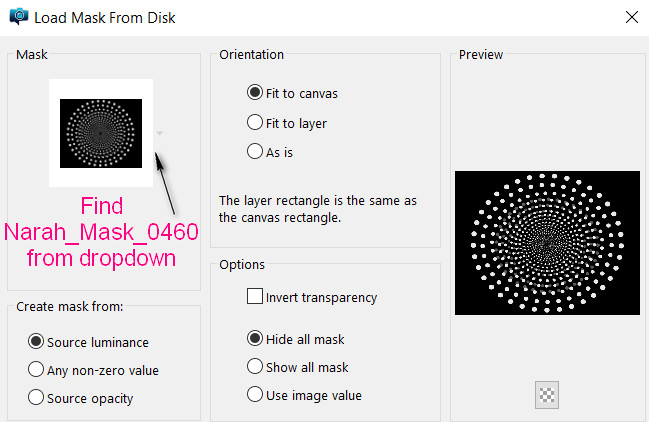Select Fit to canvas orientation

(255, 93)
